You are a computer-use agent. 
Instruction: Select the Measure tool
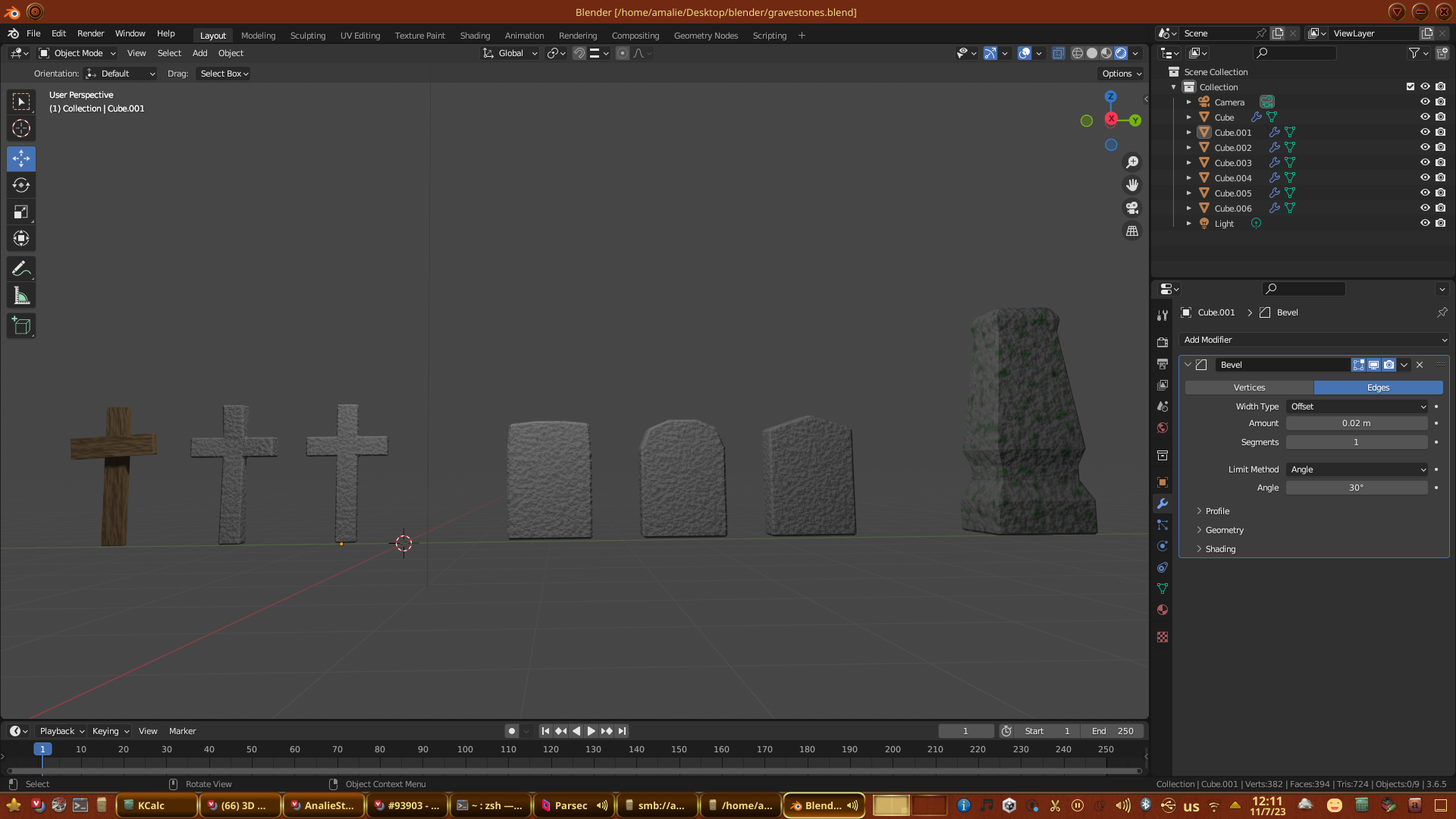point(21,297)
